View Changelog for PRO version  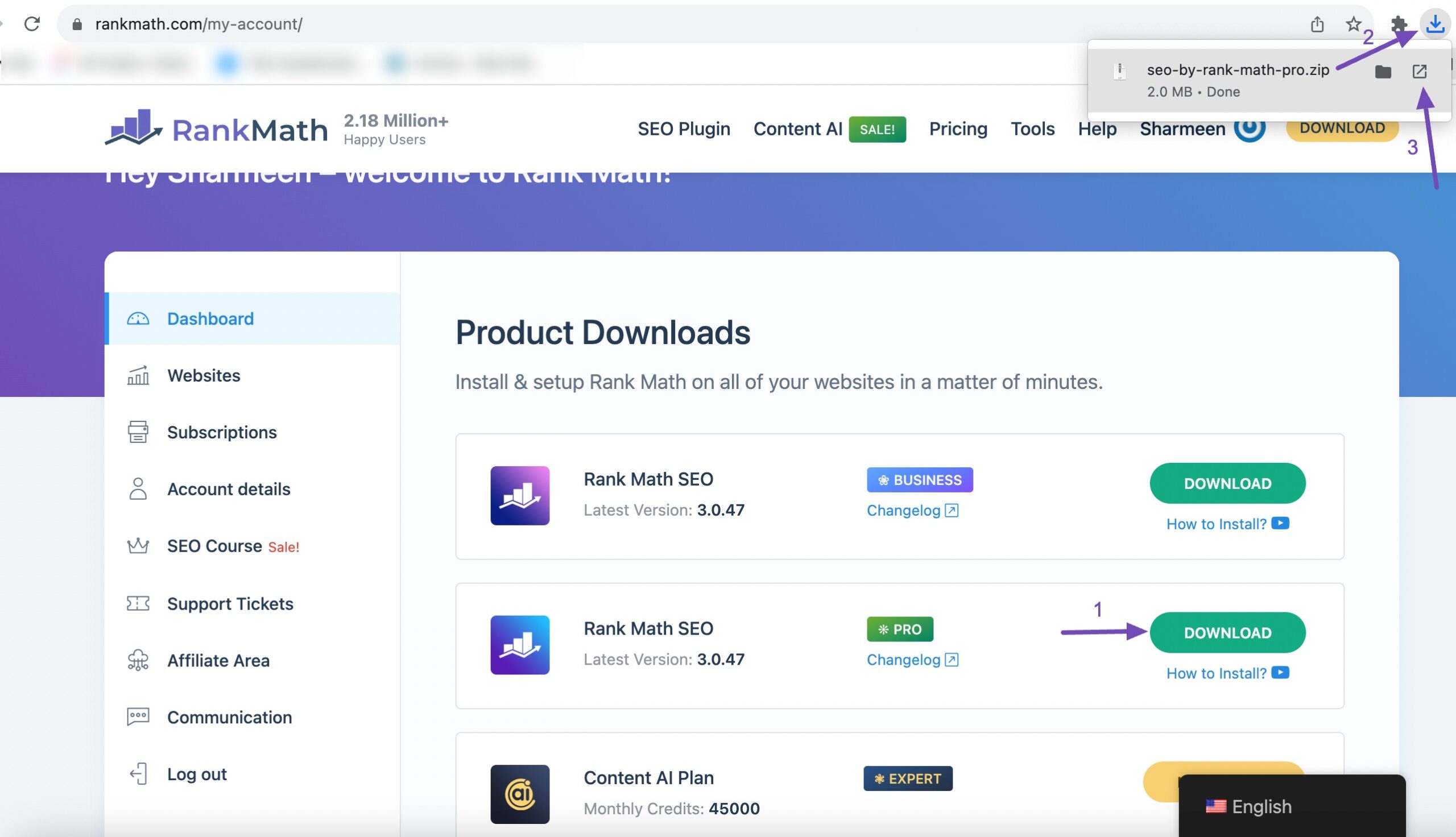[911, 660]
